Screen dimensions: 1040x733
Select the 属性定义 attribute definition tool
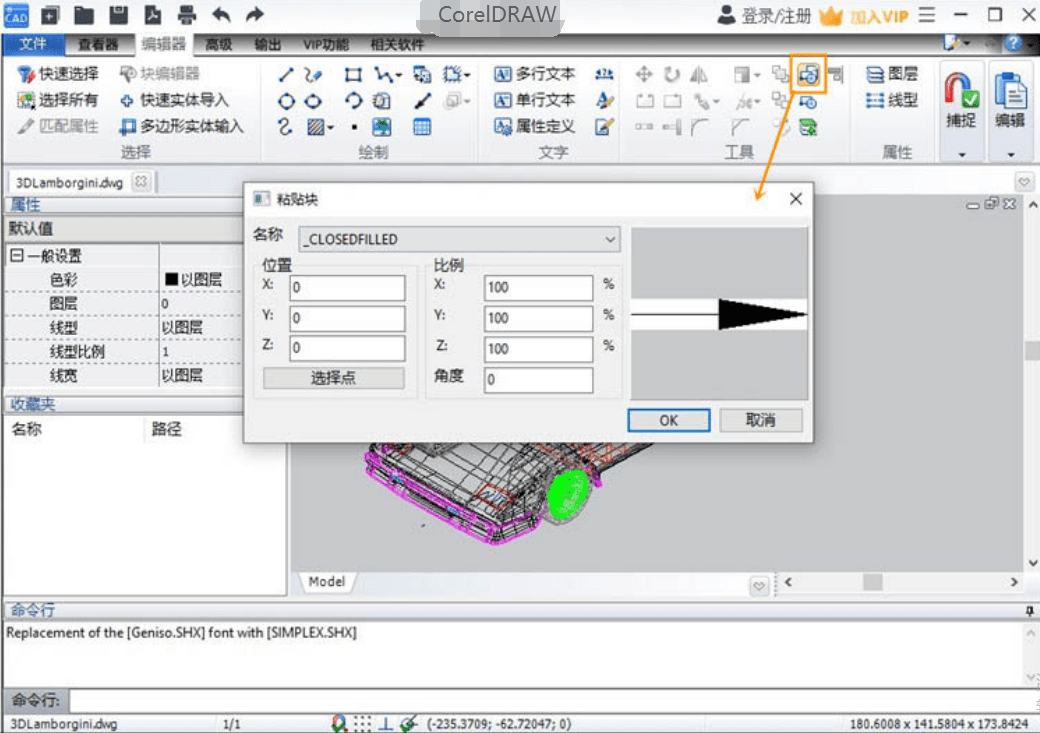[x=535, y=127]
